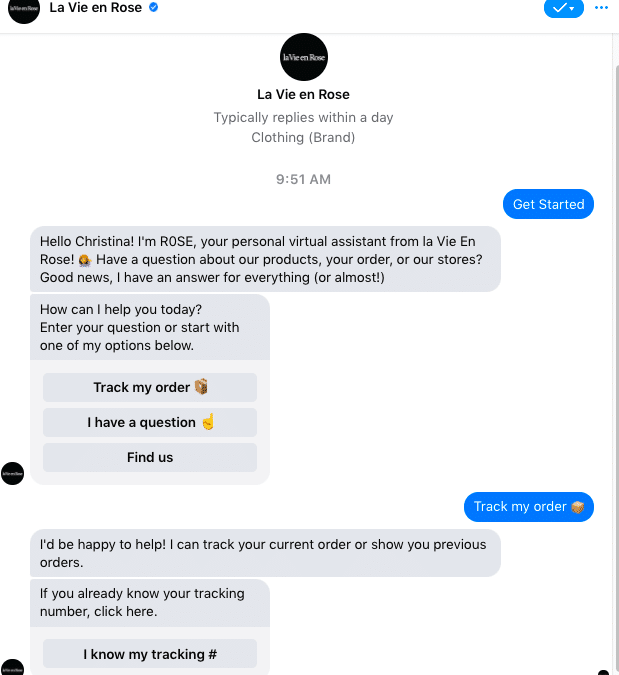Click the Clothing (Brand) category text

click(304, 137)
